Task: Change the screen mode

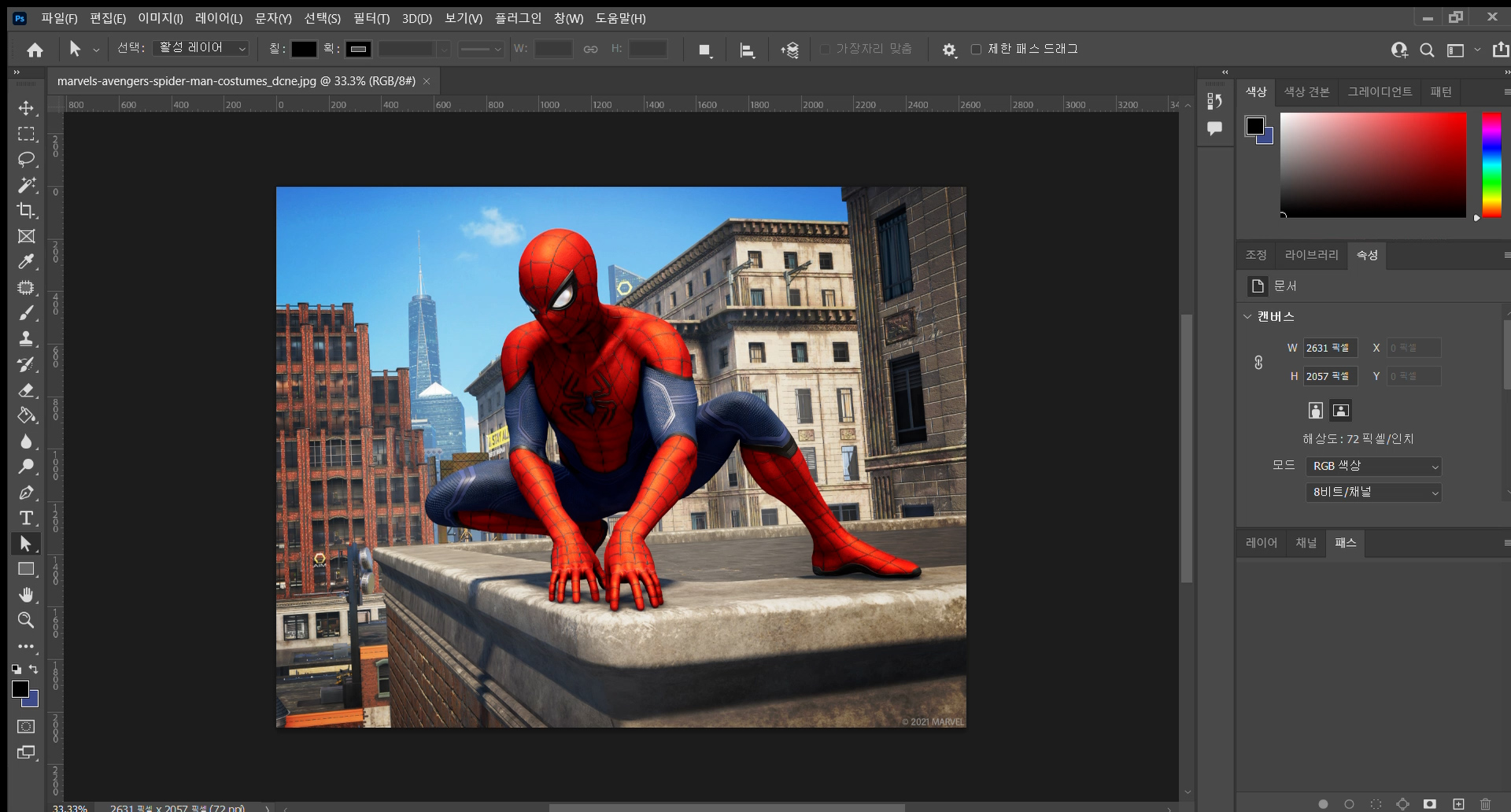Action: [26, 752]
